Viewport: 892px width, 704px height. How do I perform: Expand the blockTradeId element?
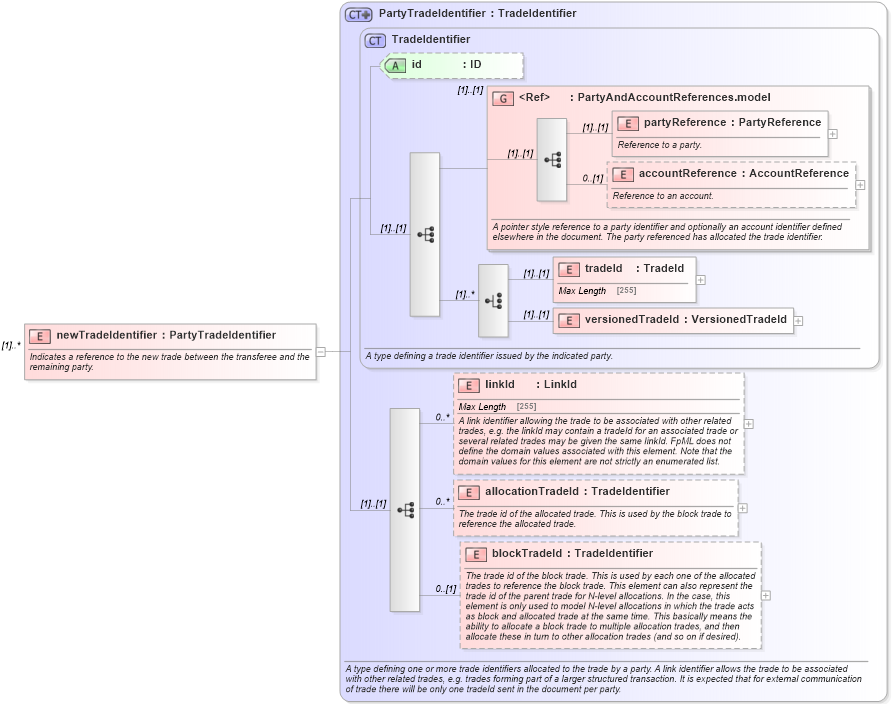point(766,595)
